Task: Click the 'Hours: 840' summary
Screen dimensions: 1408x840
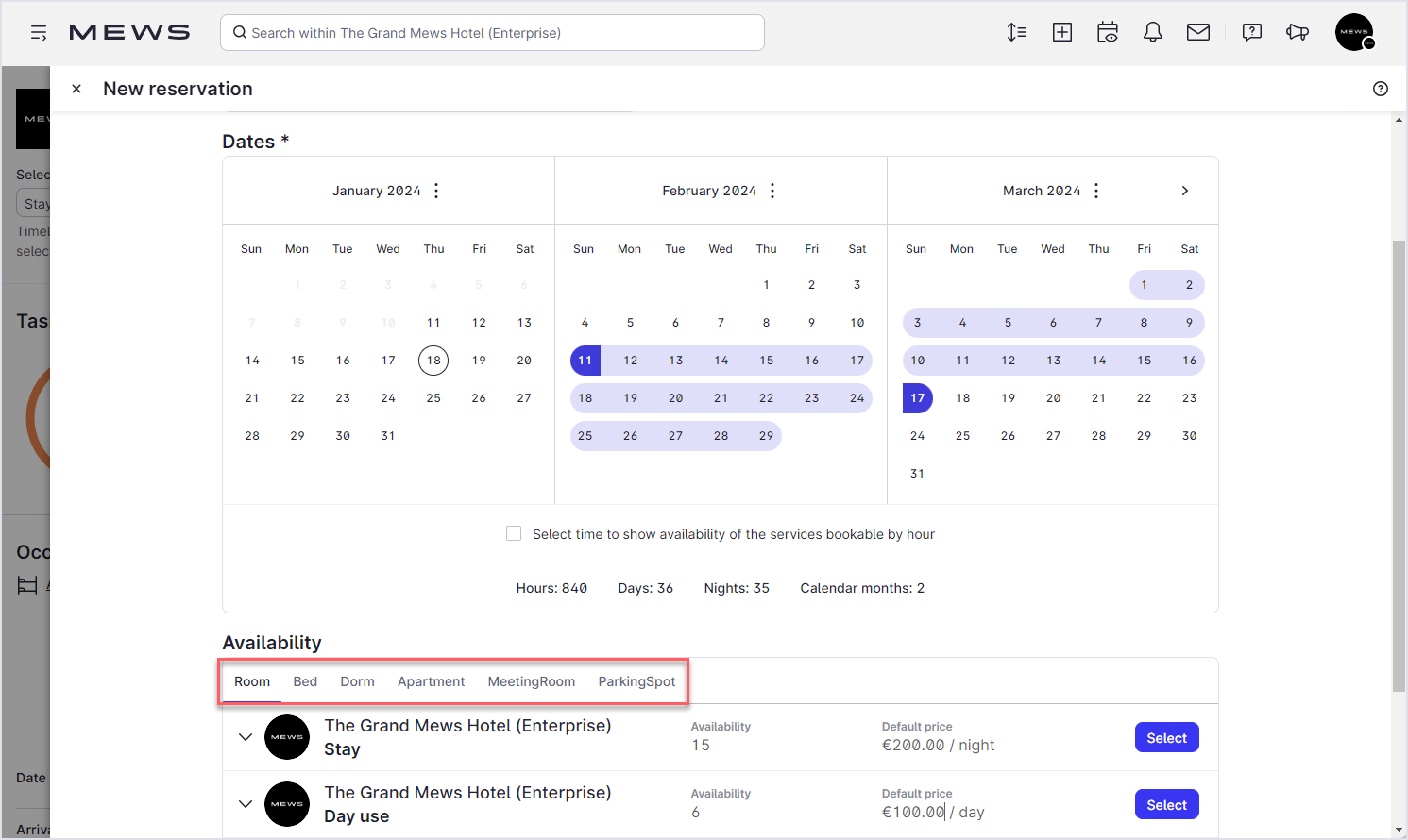Action: tap(551, 588)
